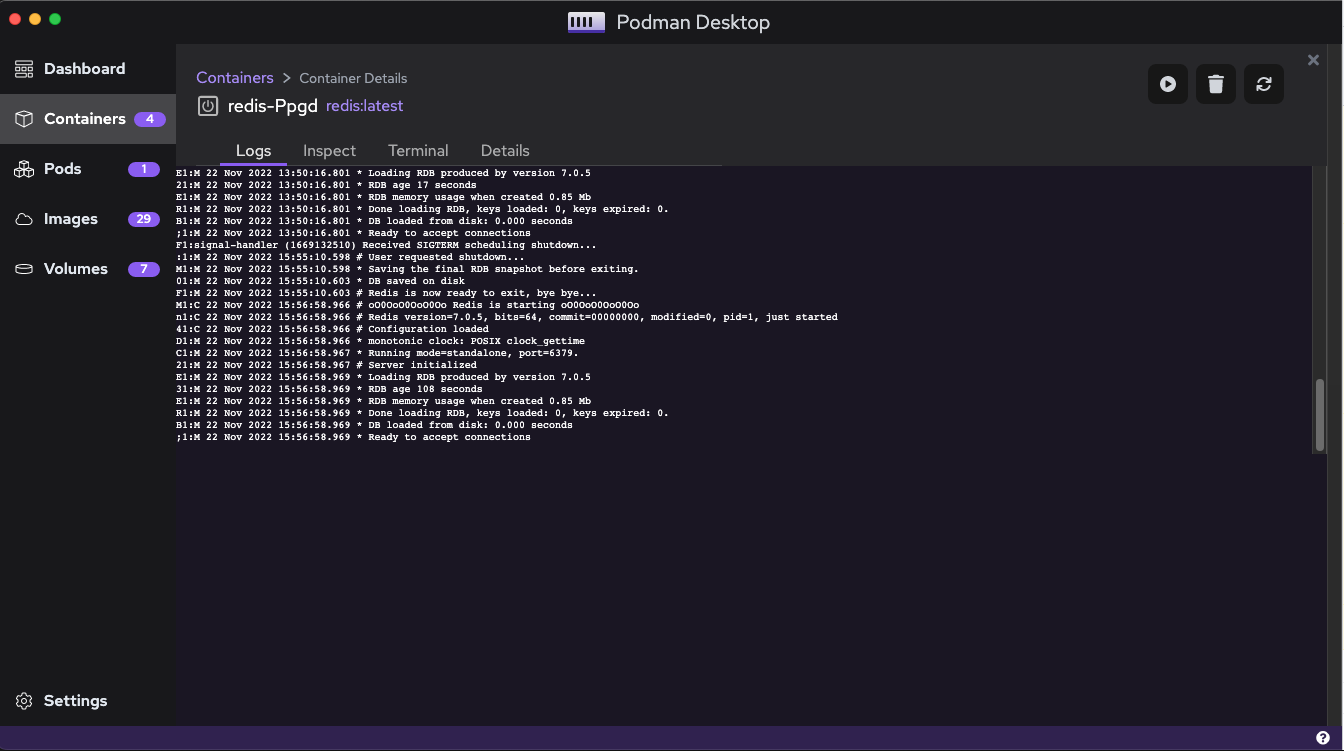The height and width of the screenshot is (751, 1344).
Task: Select the Logs tab
Action: [253, 150]
